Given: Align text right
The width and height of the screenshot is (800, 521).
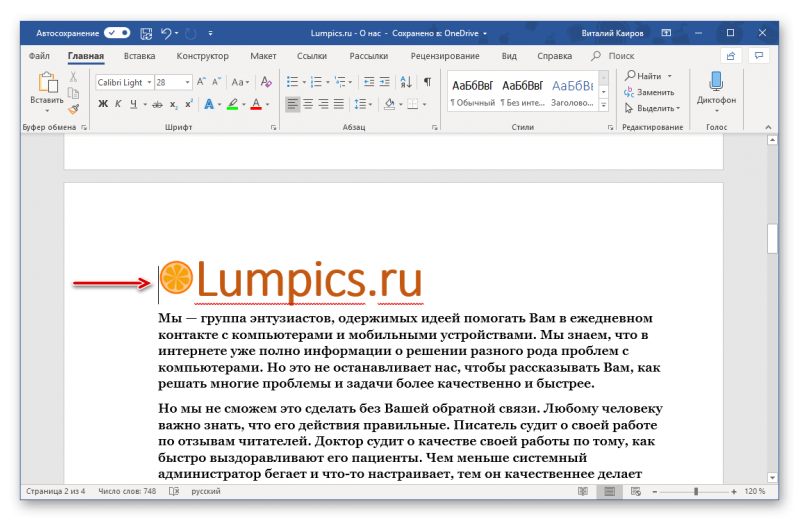Looking at the screenshot, I should (x=323, y=104).
